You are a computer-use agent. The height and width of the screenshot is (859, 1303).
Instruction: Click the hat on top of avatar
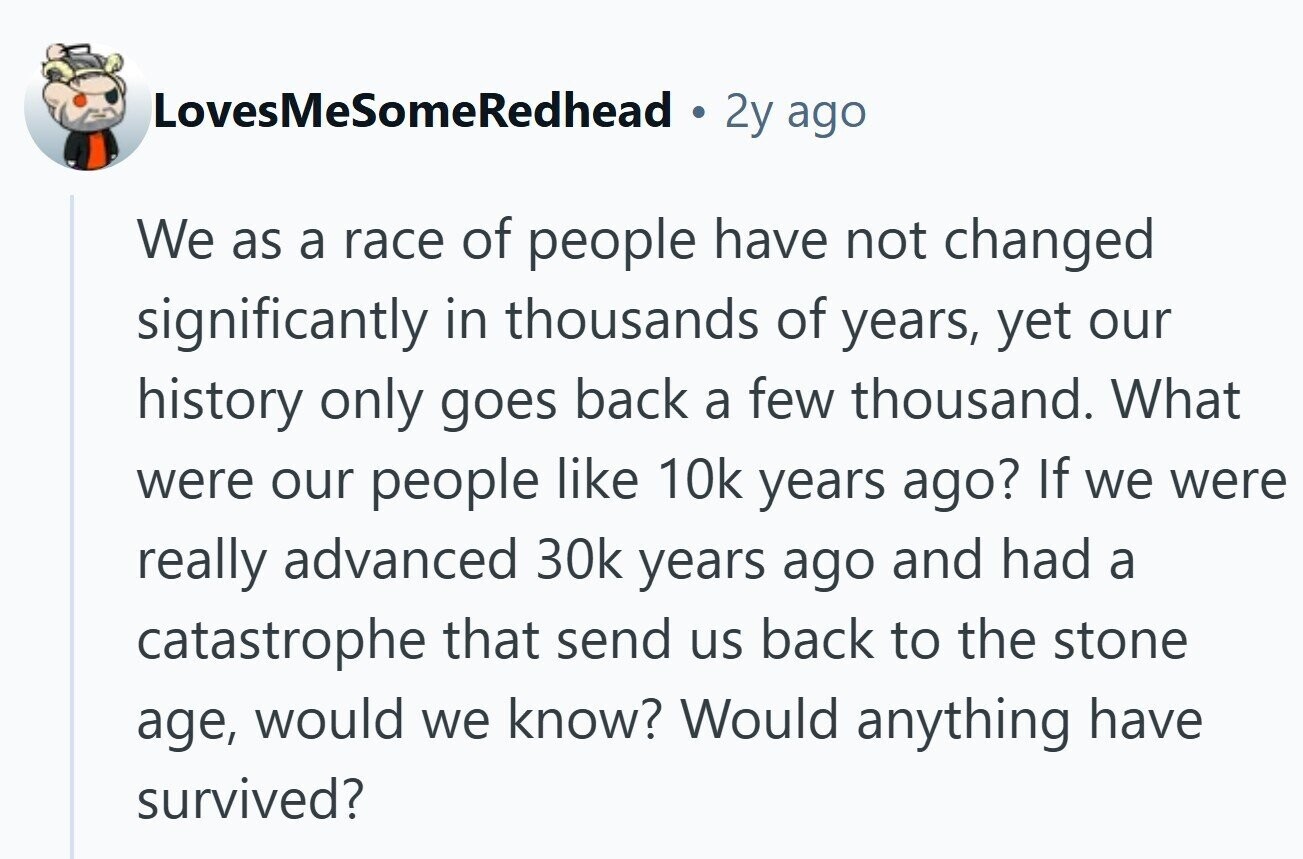[84, 55]
